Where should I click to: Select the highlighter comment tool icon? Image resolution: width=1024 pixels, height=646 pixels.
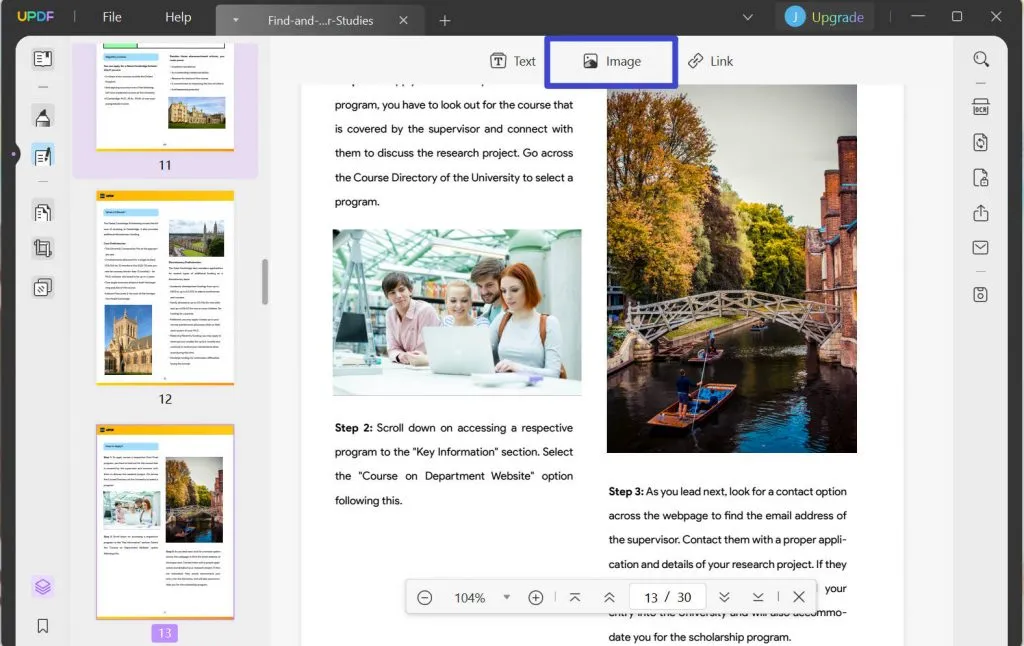43,119
